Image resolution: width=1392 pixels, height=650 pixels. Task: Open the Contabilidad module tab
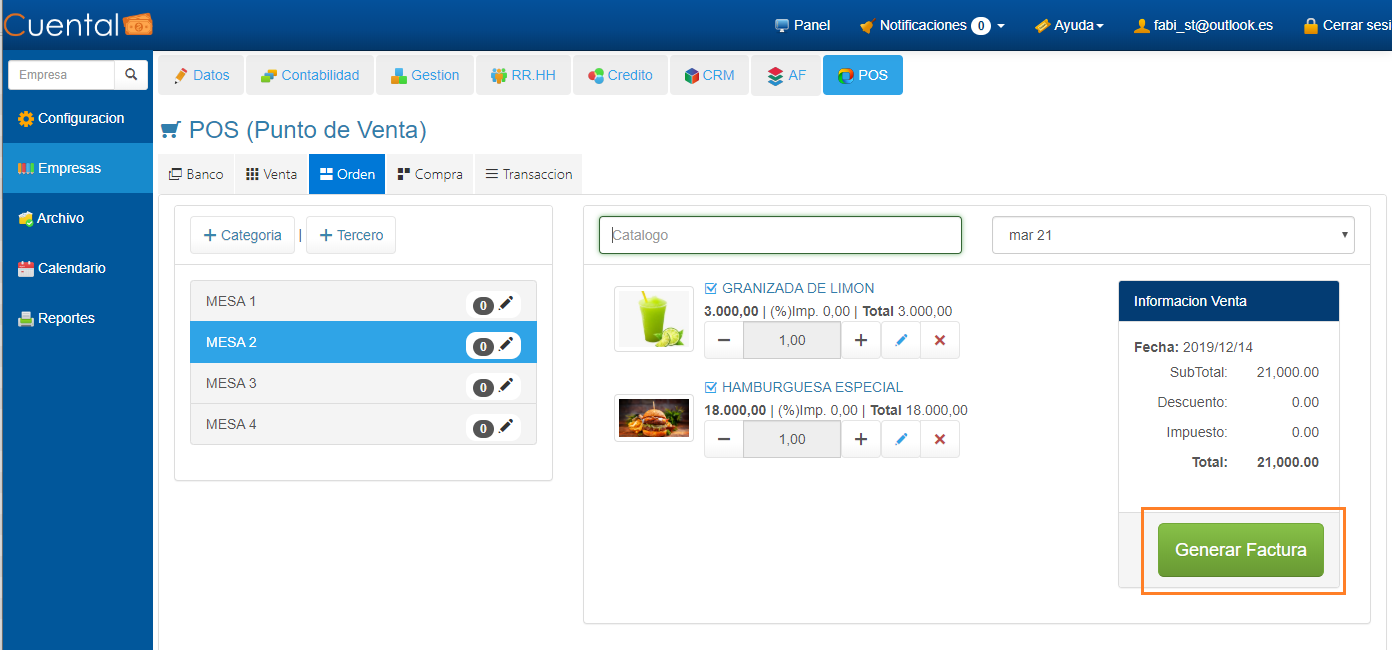[310, 75]
